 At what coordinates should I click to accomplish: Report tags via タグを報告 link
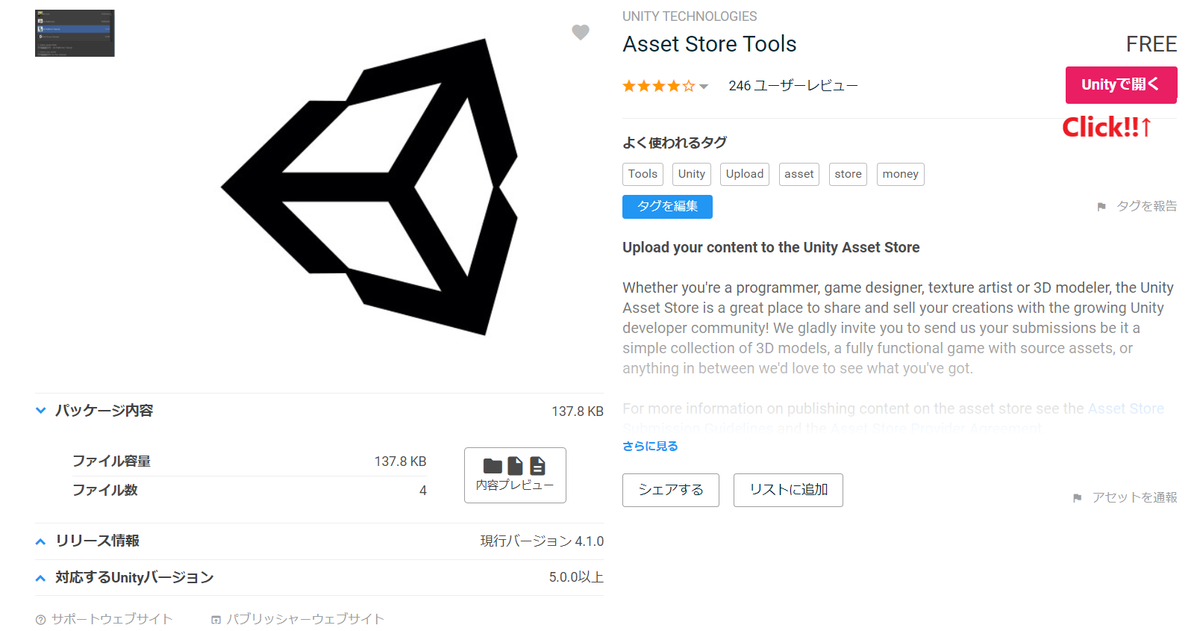click(1147, 207)
